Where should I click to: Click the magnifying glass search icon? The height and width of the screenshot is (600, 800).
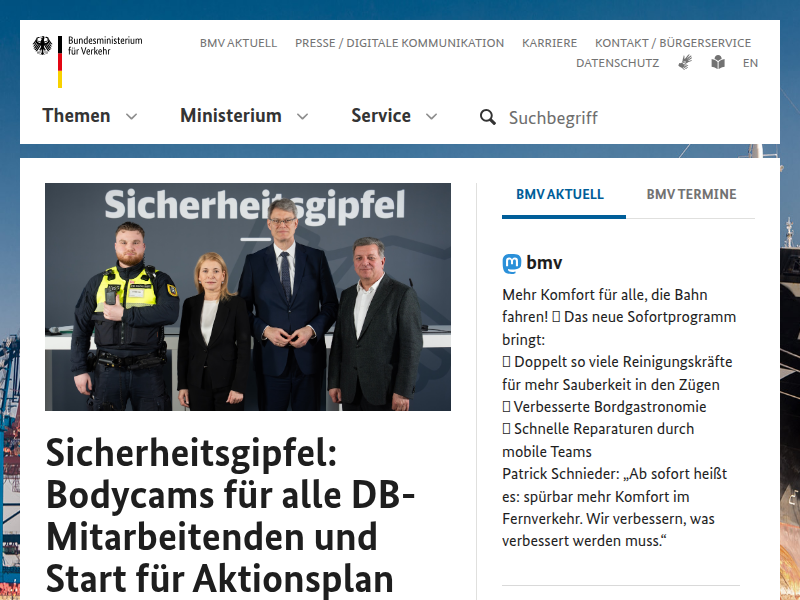[x=488, y=117]
